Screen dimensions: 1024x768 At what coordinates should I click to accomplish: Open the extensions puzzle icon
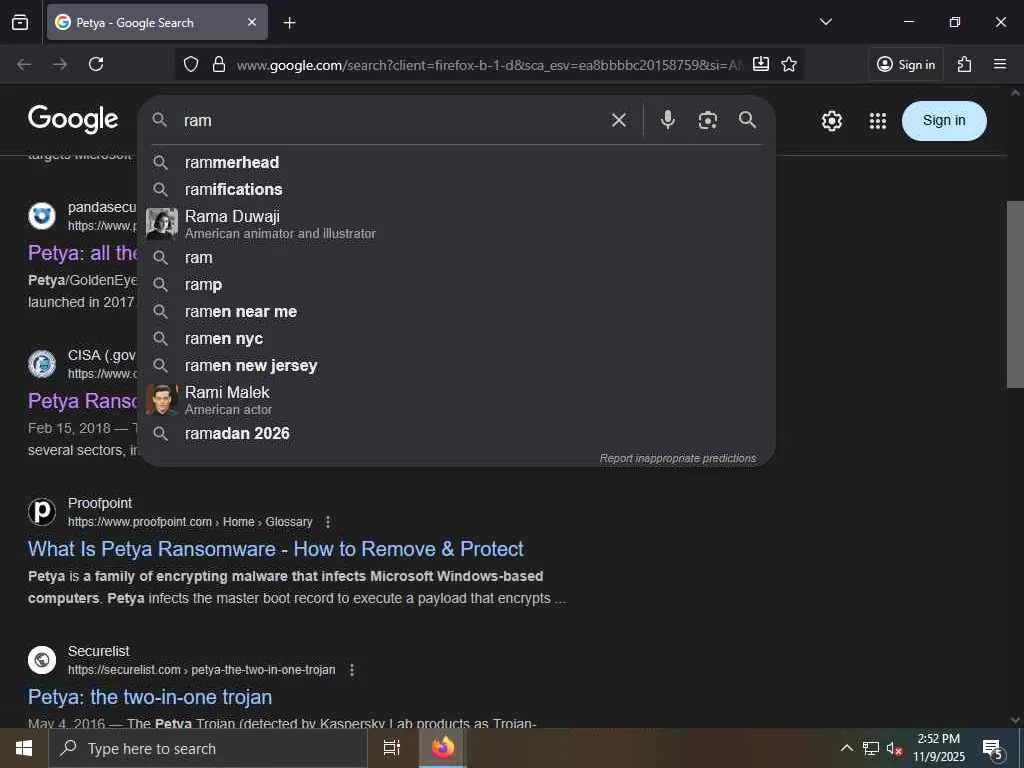click(964, 64)
